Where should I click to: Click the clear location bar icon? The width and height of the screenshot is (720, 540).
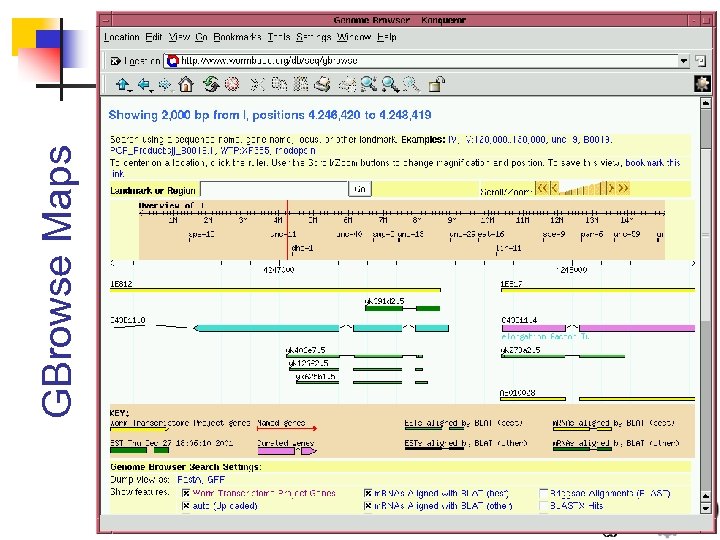[x=115, y=61]
